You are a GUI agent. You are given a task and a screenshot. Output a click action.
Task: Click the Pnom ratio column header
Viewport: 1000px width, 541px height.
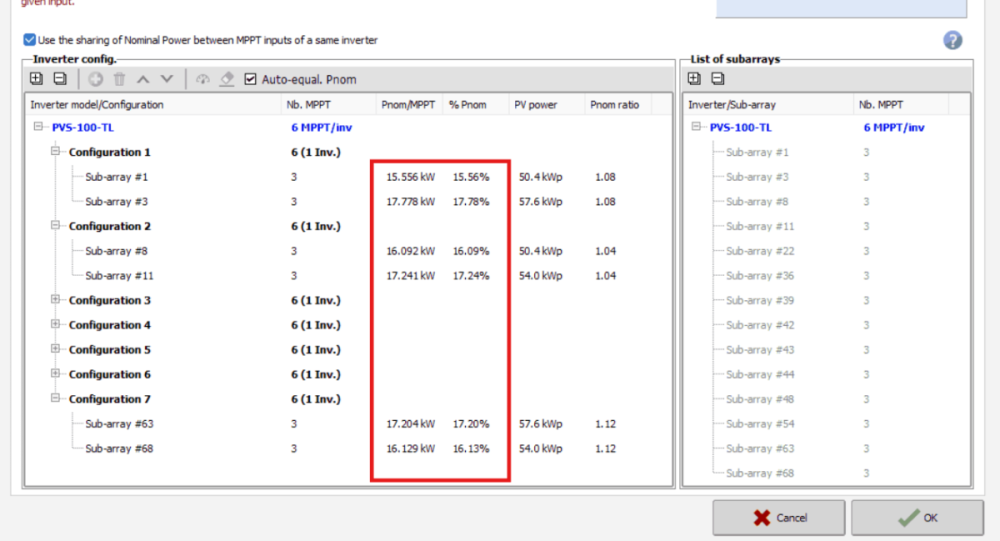click(x=614, y=104)
